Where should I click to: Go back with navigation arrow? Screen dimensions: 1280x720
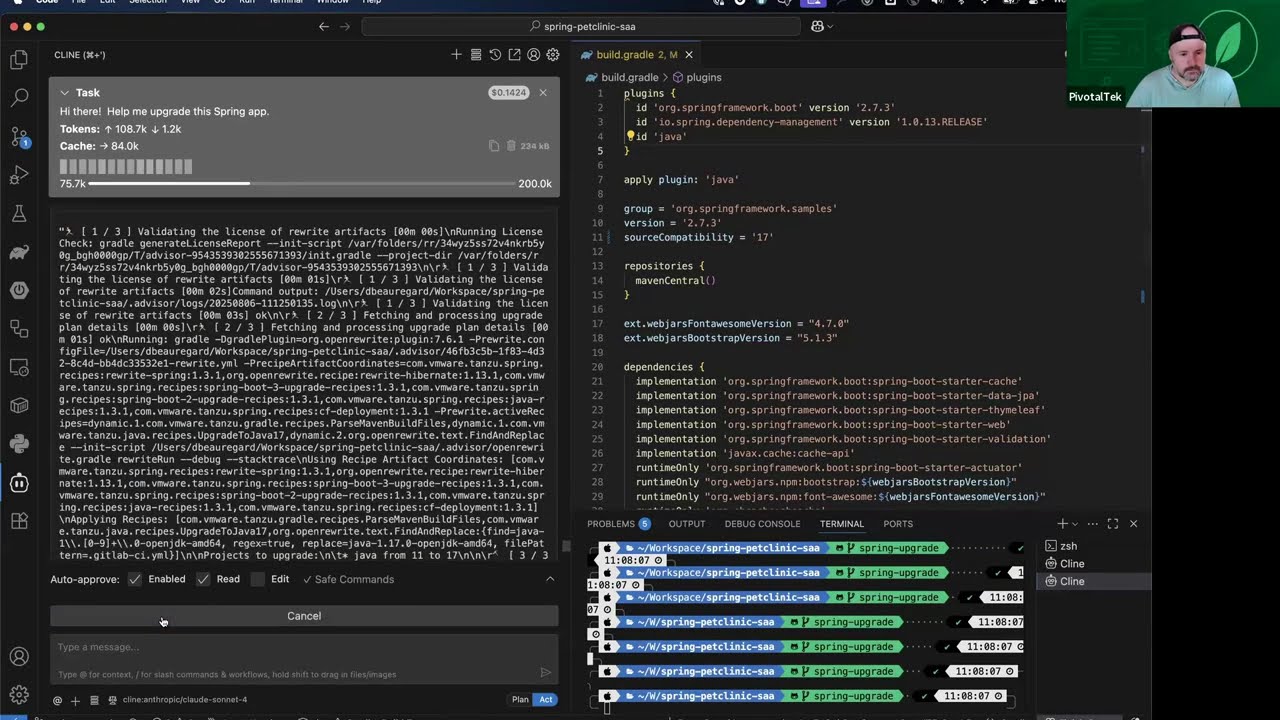click(x=323, y=27)
